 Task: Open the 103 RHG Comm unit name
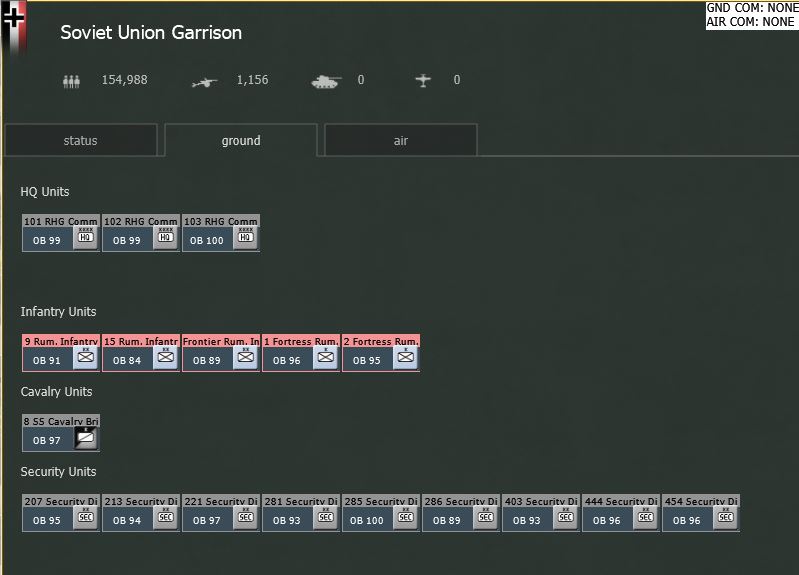pos(221,221)
